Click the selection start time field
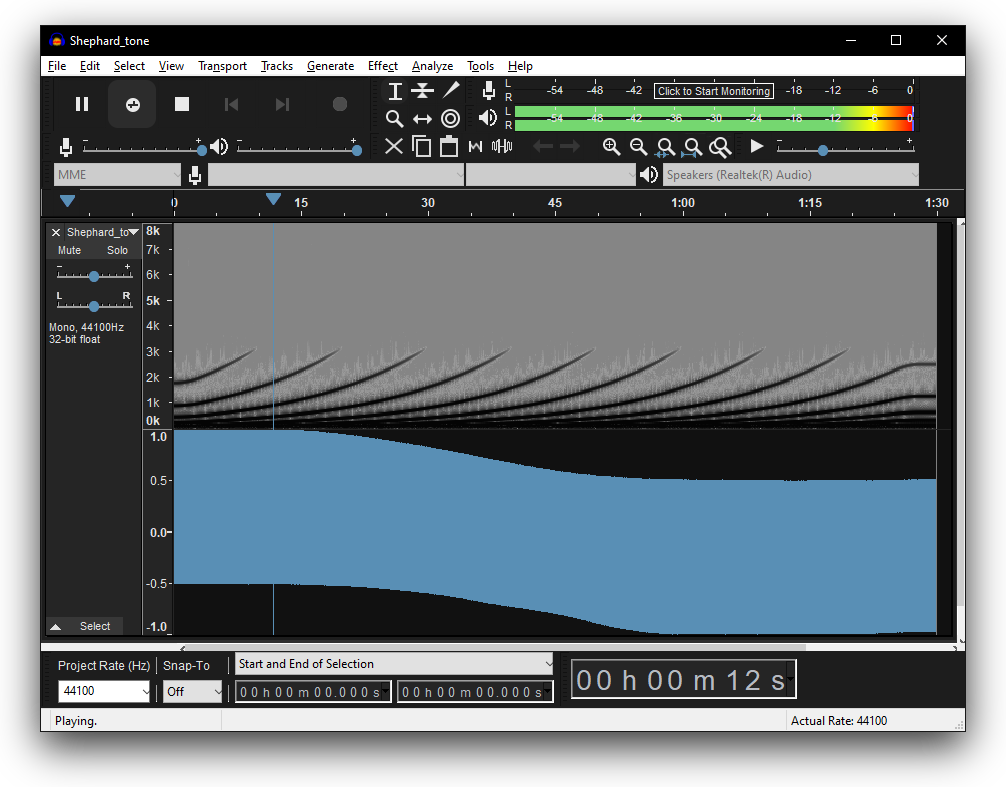 (313, 692)
